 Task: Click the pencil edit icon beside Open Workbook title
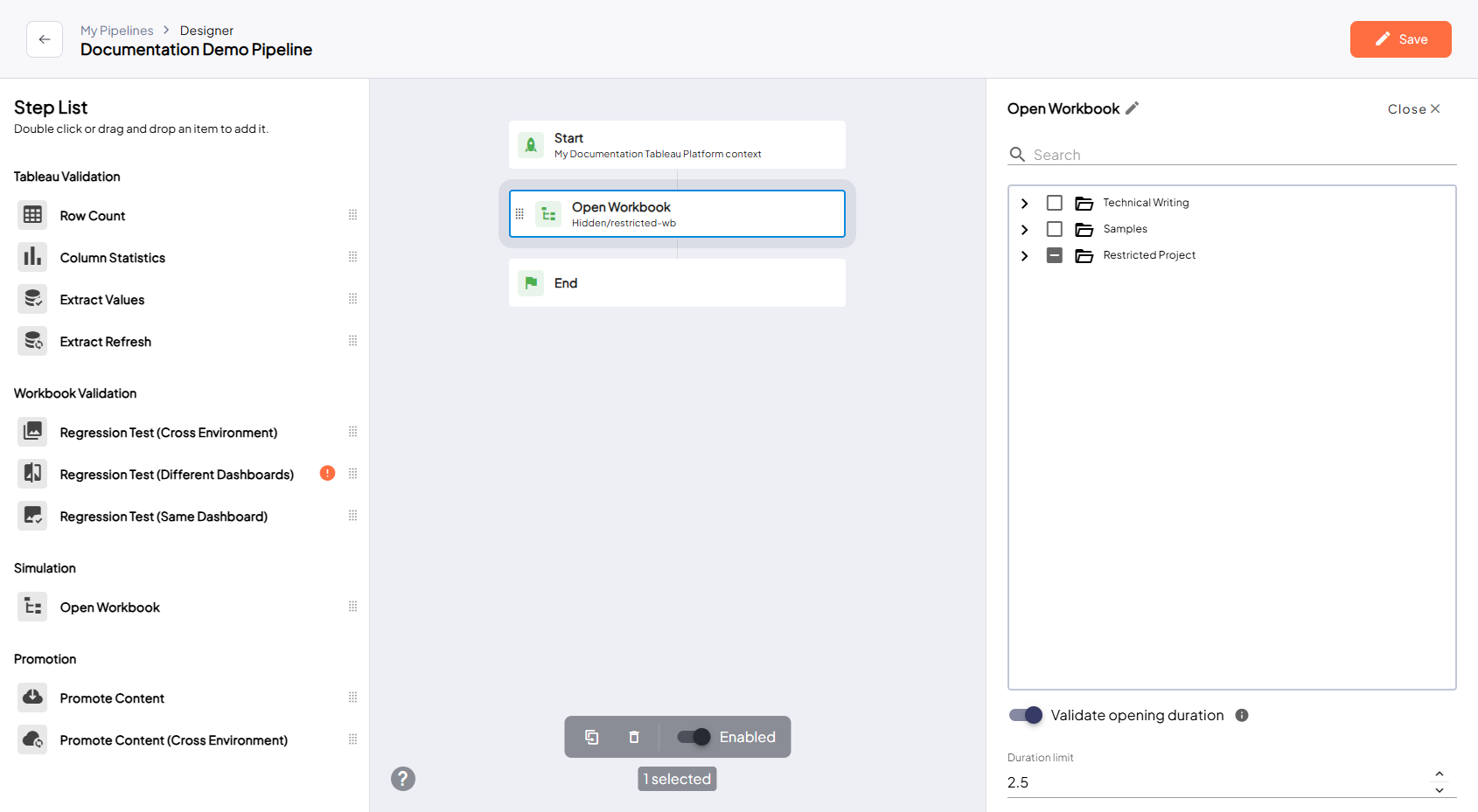(1132, 108)
